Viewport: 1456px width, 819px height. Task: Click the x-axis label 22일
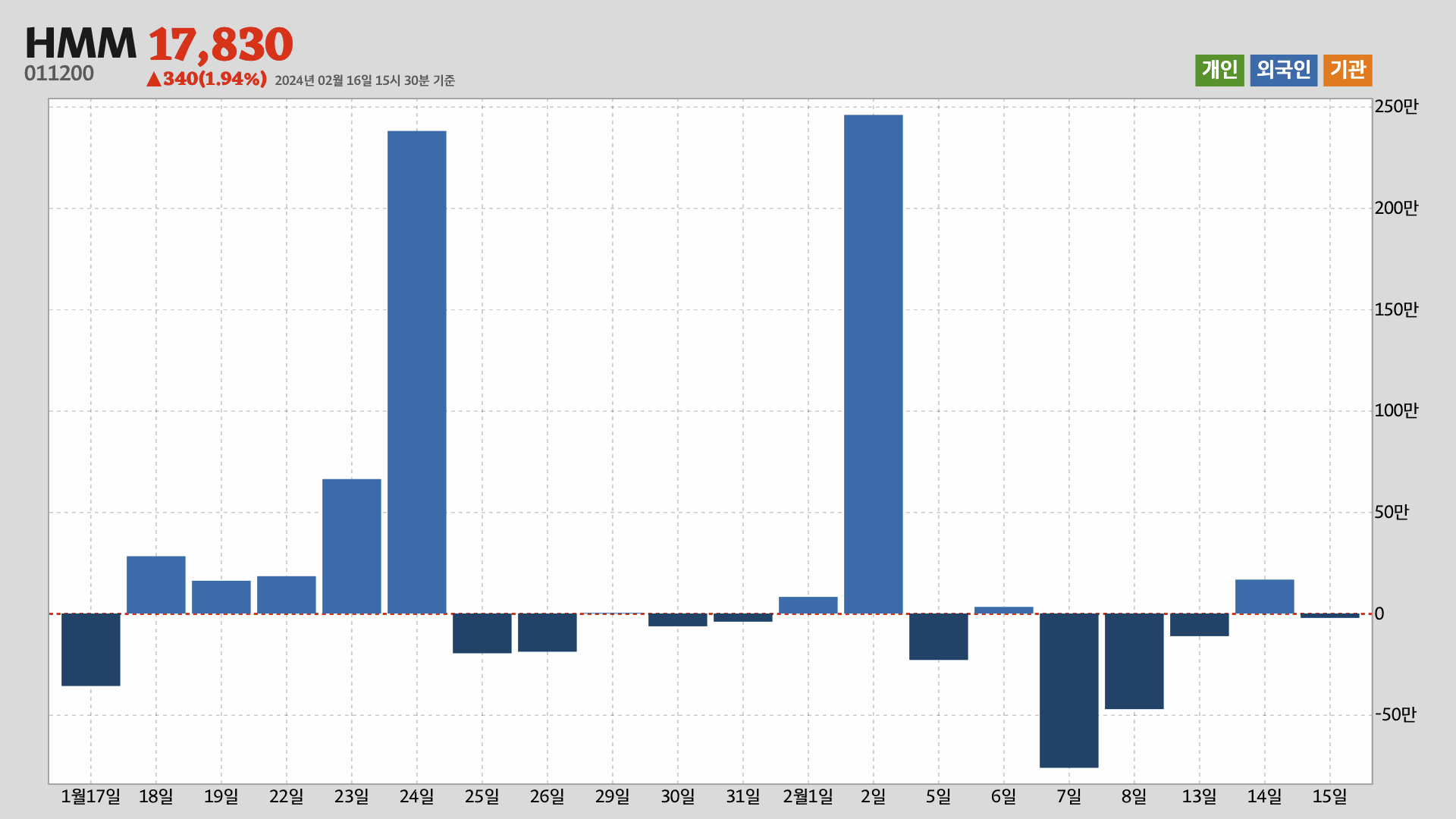[x=287, y=797]
